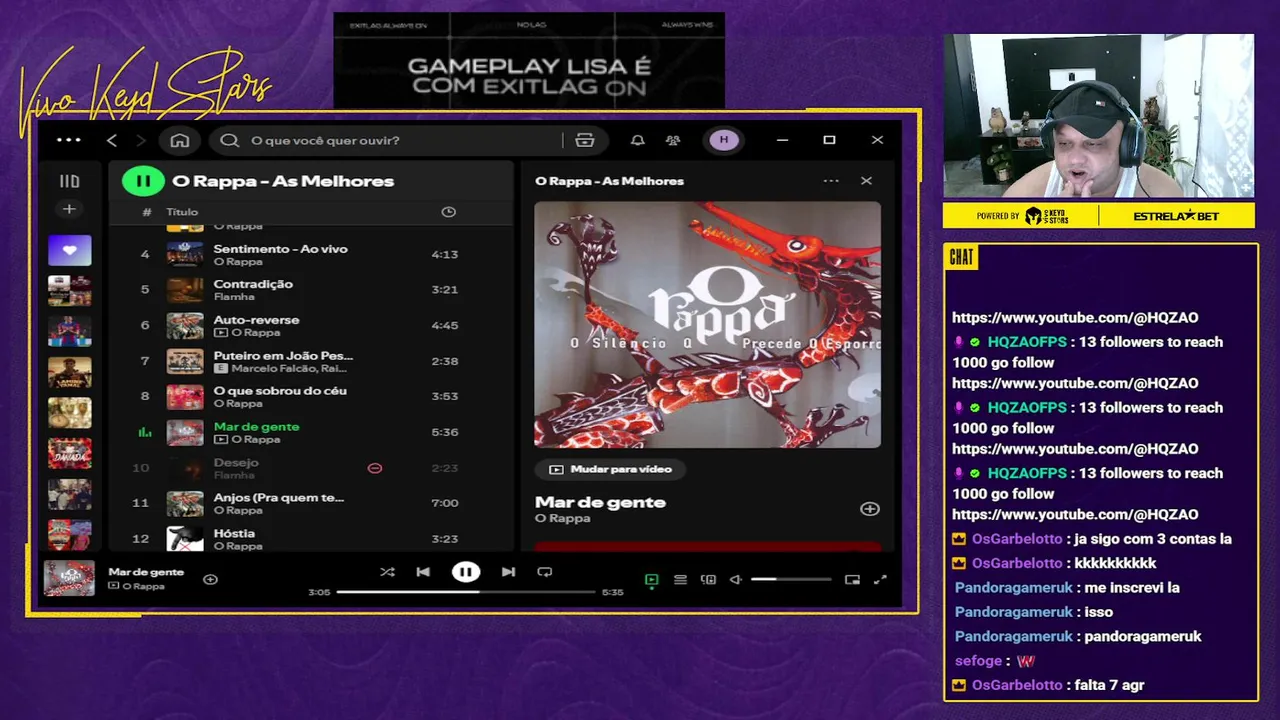Go back with the left arrow
The width and height of the screenshot is (1280, 720).
coord(112,140)
